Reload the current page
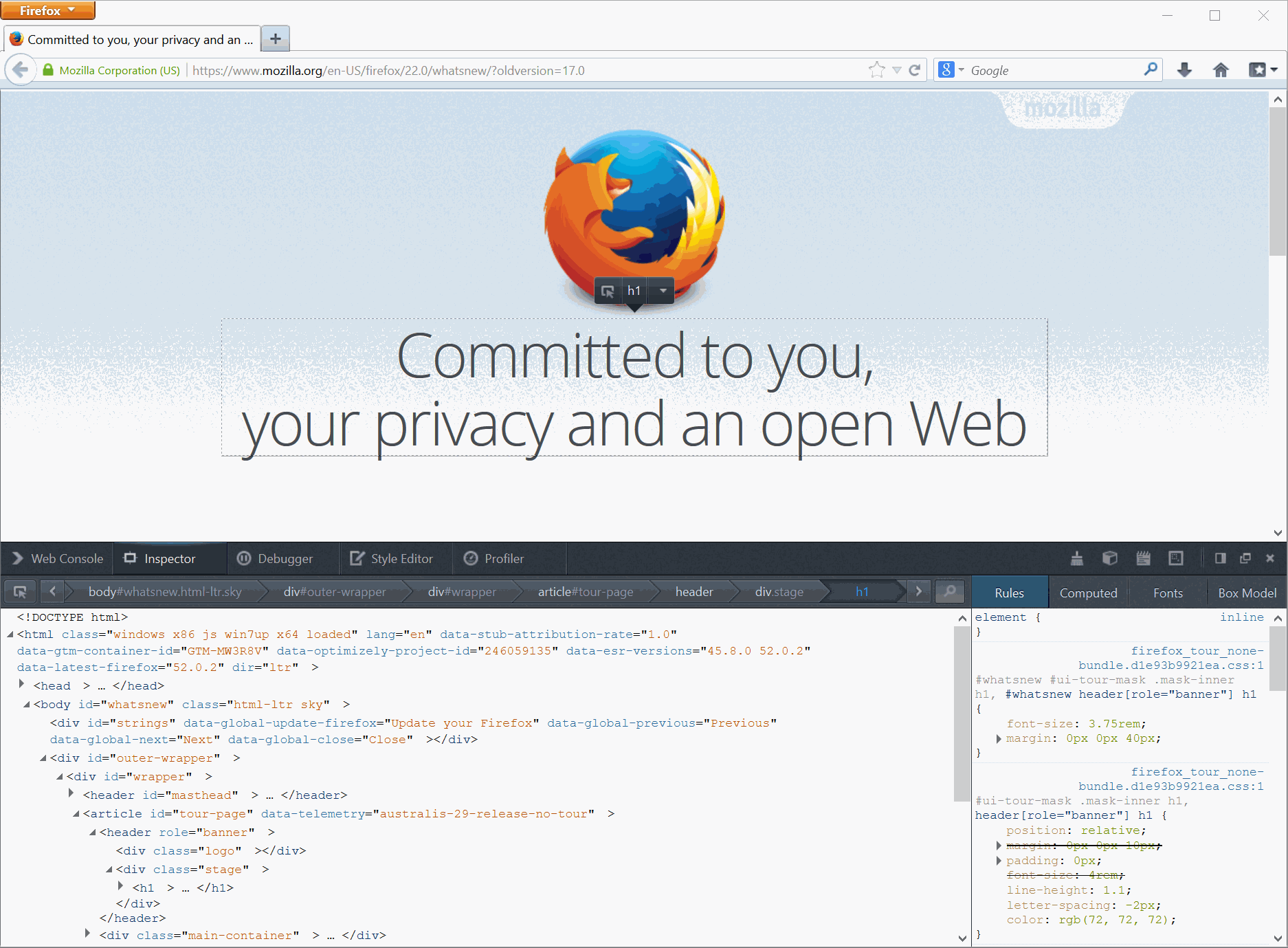1288x948 pixels. (x=915, y=70)
